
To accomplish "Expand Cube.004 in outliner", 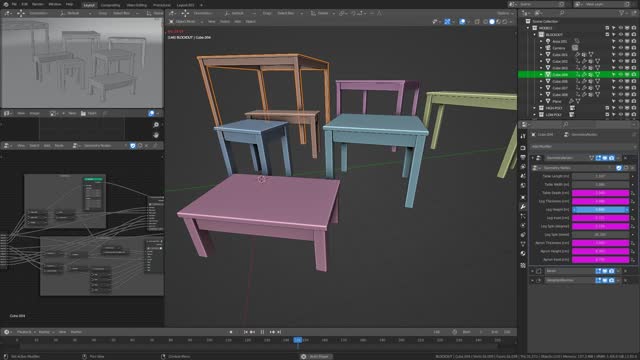I will 541,75.
